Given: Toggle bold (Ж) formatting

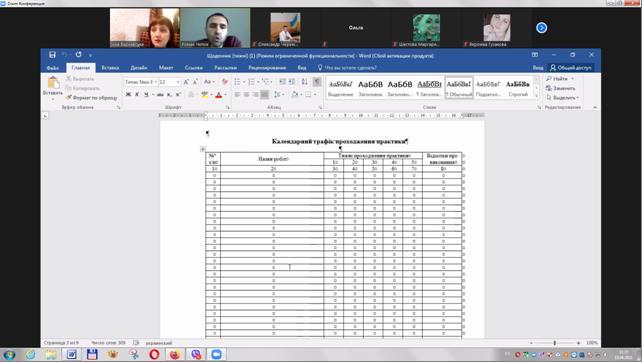Looking at the screenshot, I should point(128,95).
